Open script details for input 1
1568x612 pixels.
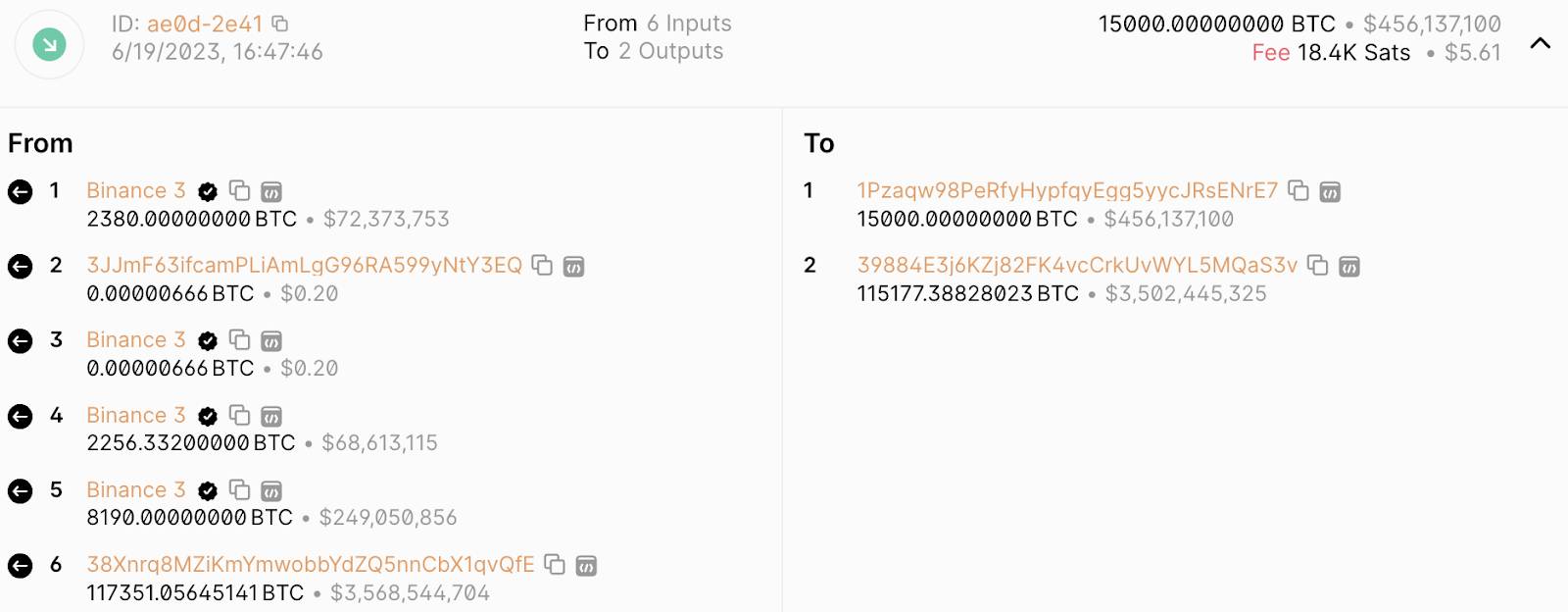click(271, 191)
